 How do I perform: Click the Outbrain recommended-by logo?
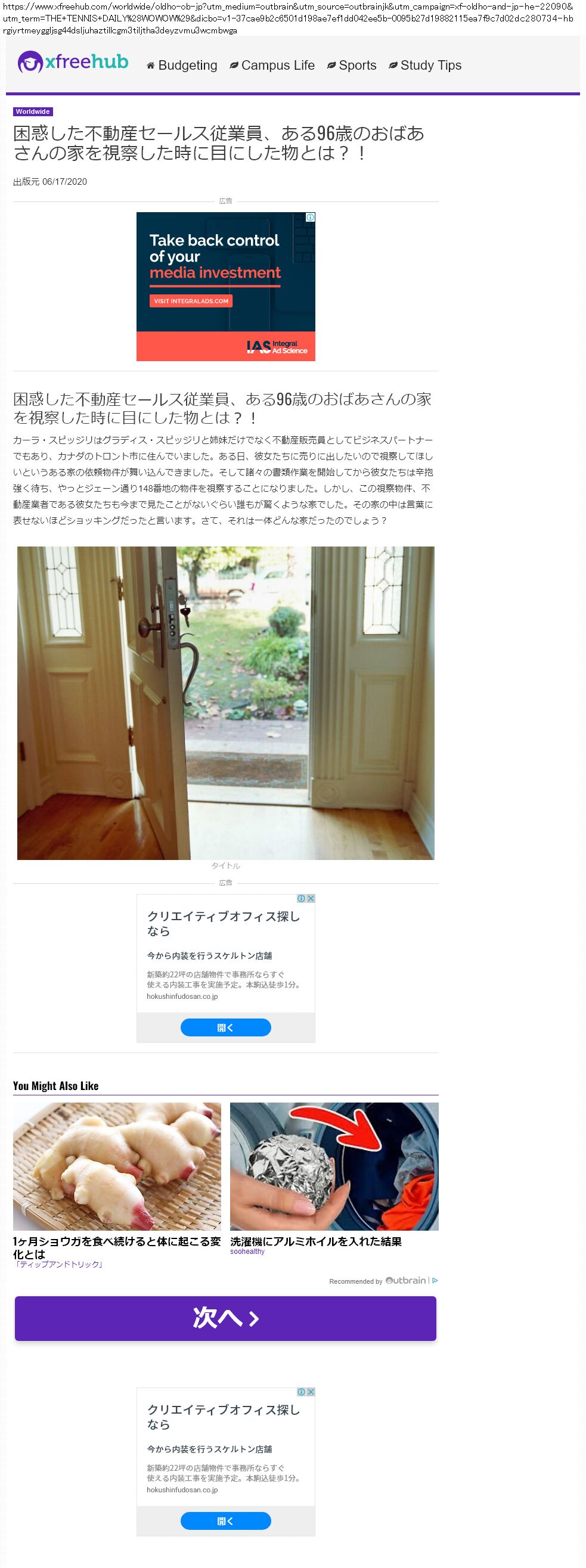click(x=406, y=1281)
